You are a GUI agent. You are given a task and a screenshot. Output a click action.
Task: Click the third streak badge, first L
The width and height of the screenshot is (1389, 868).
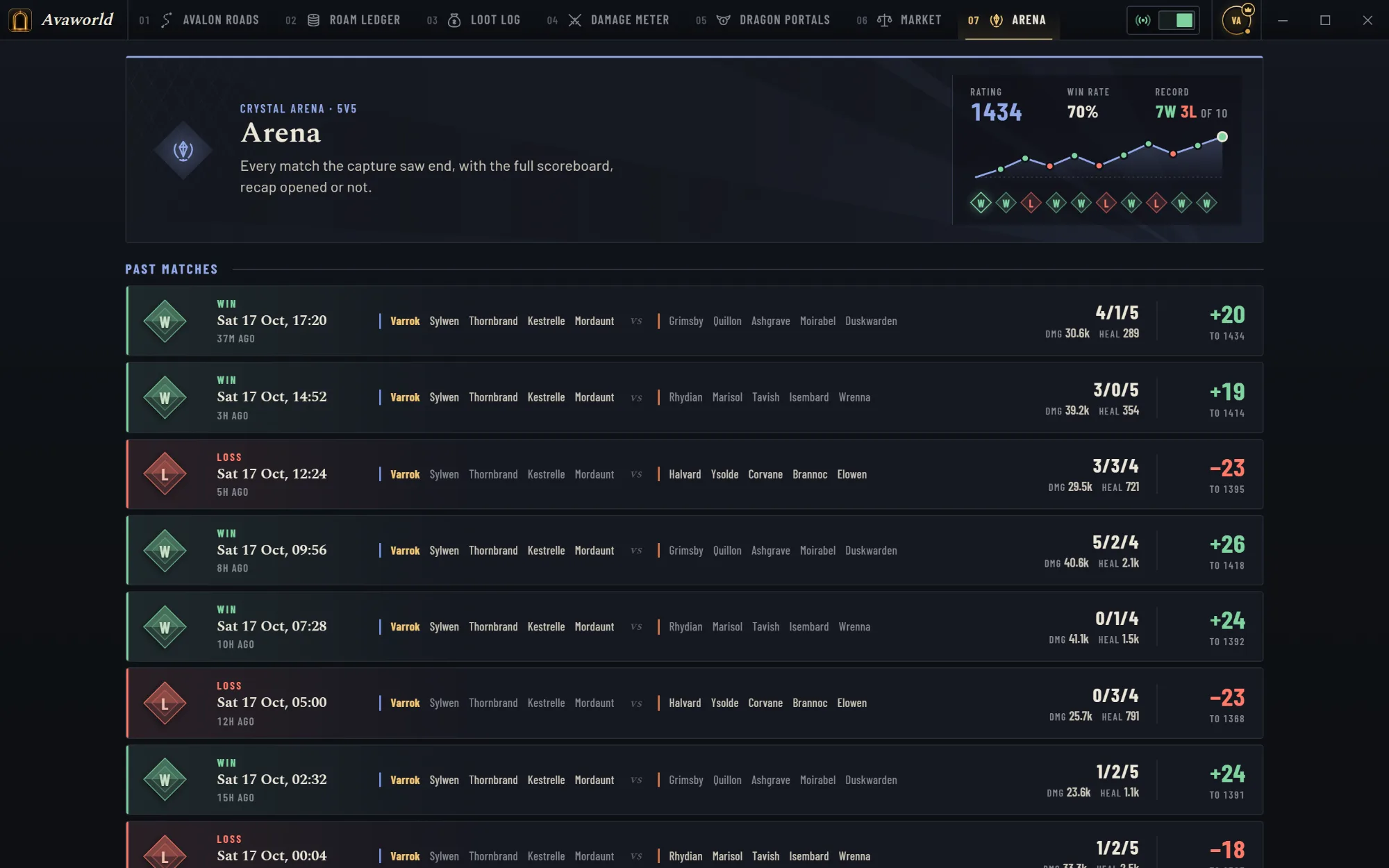[x=1031, y=203]
